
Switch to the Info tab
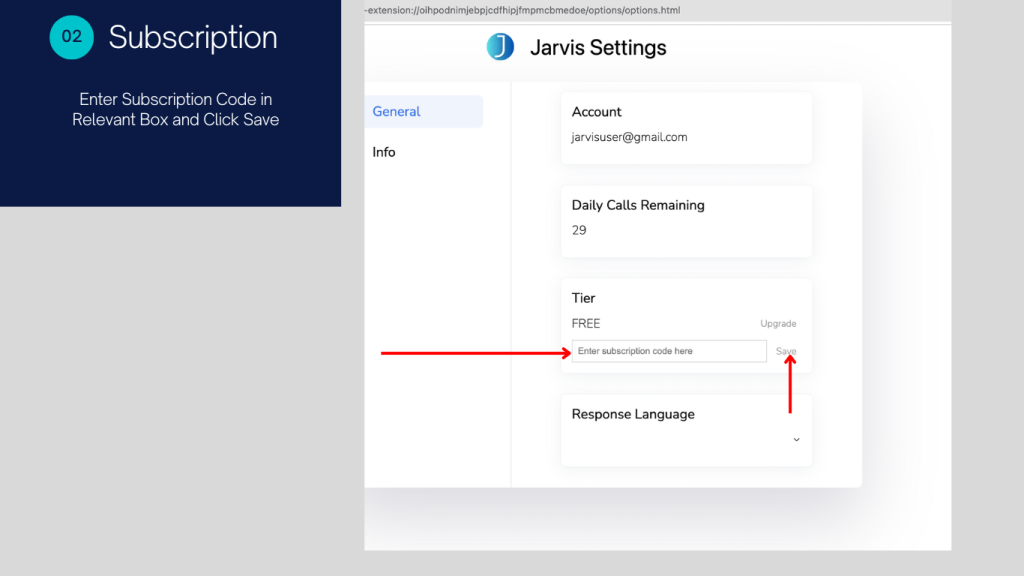pos(384,152)
